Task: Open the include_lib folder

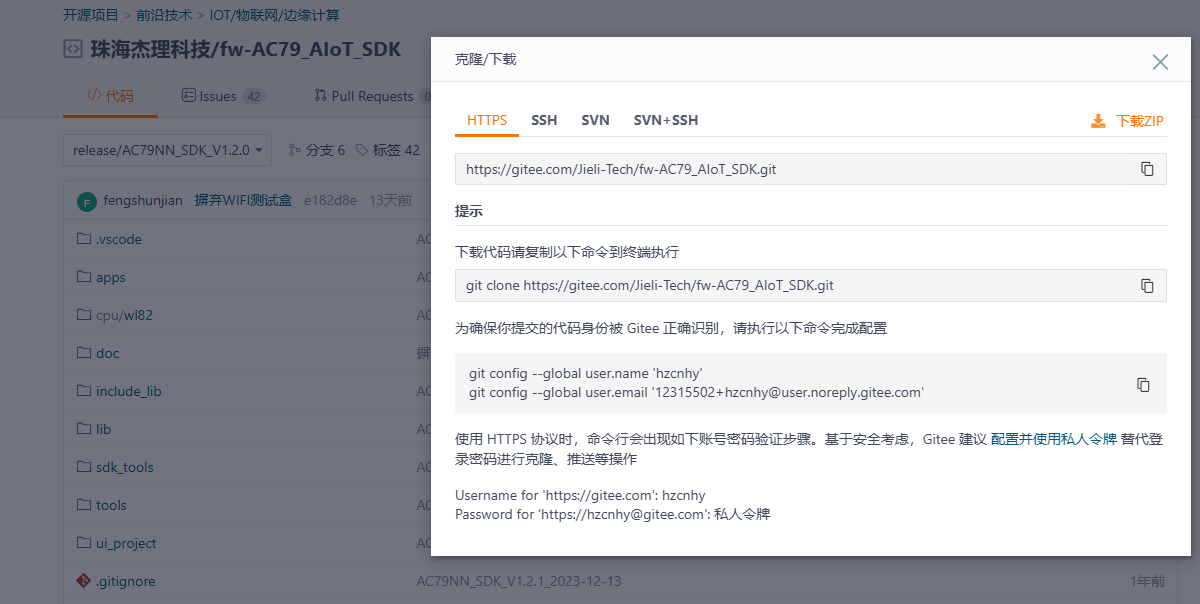Action: (x=128, y=391)
